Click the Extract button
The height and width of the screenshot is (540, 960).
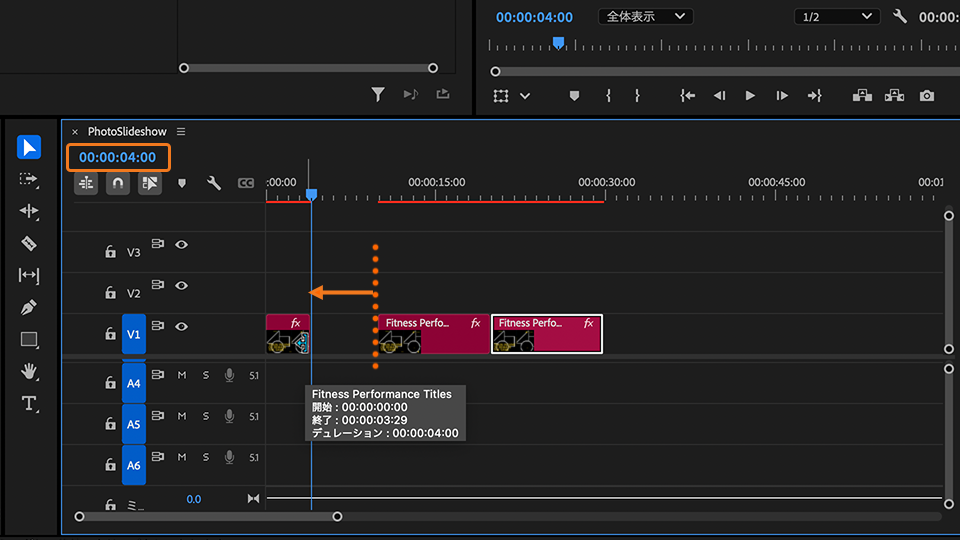pos(894,95)
